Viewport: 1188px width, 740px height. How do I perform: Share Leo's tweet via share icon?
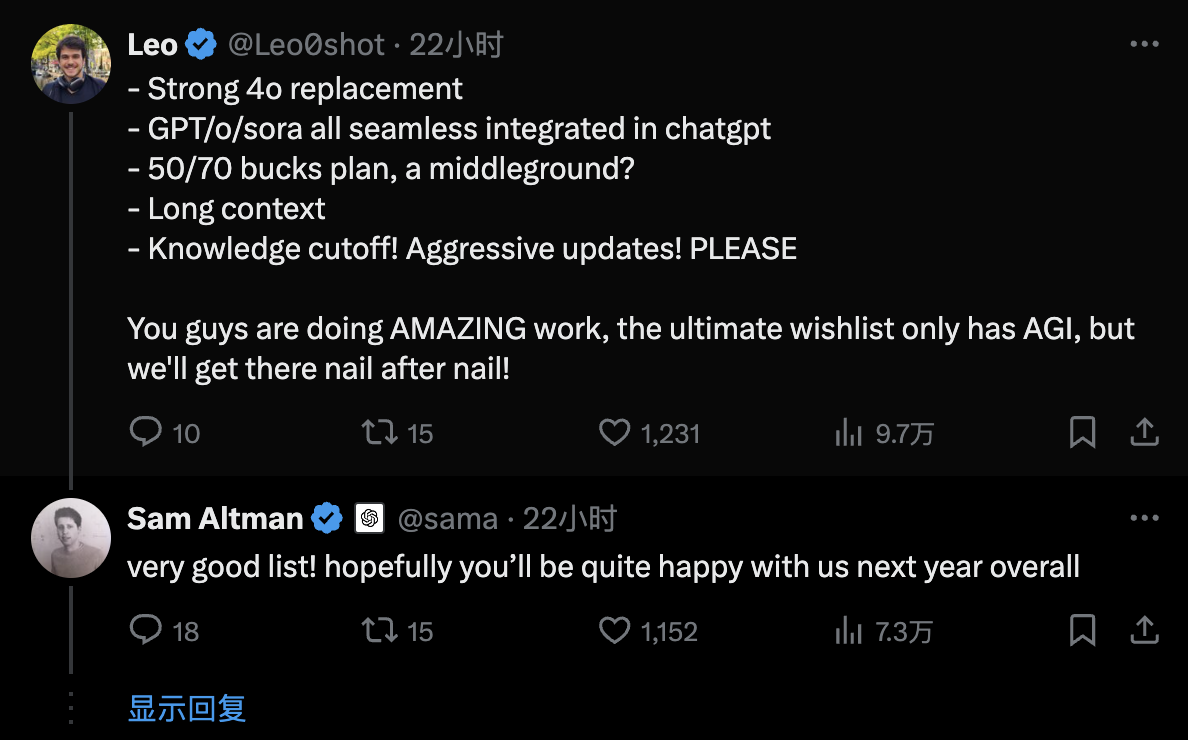(1144, 432)
